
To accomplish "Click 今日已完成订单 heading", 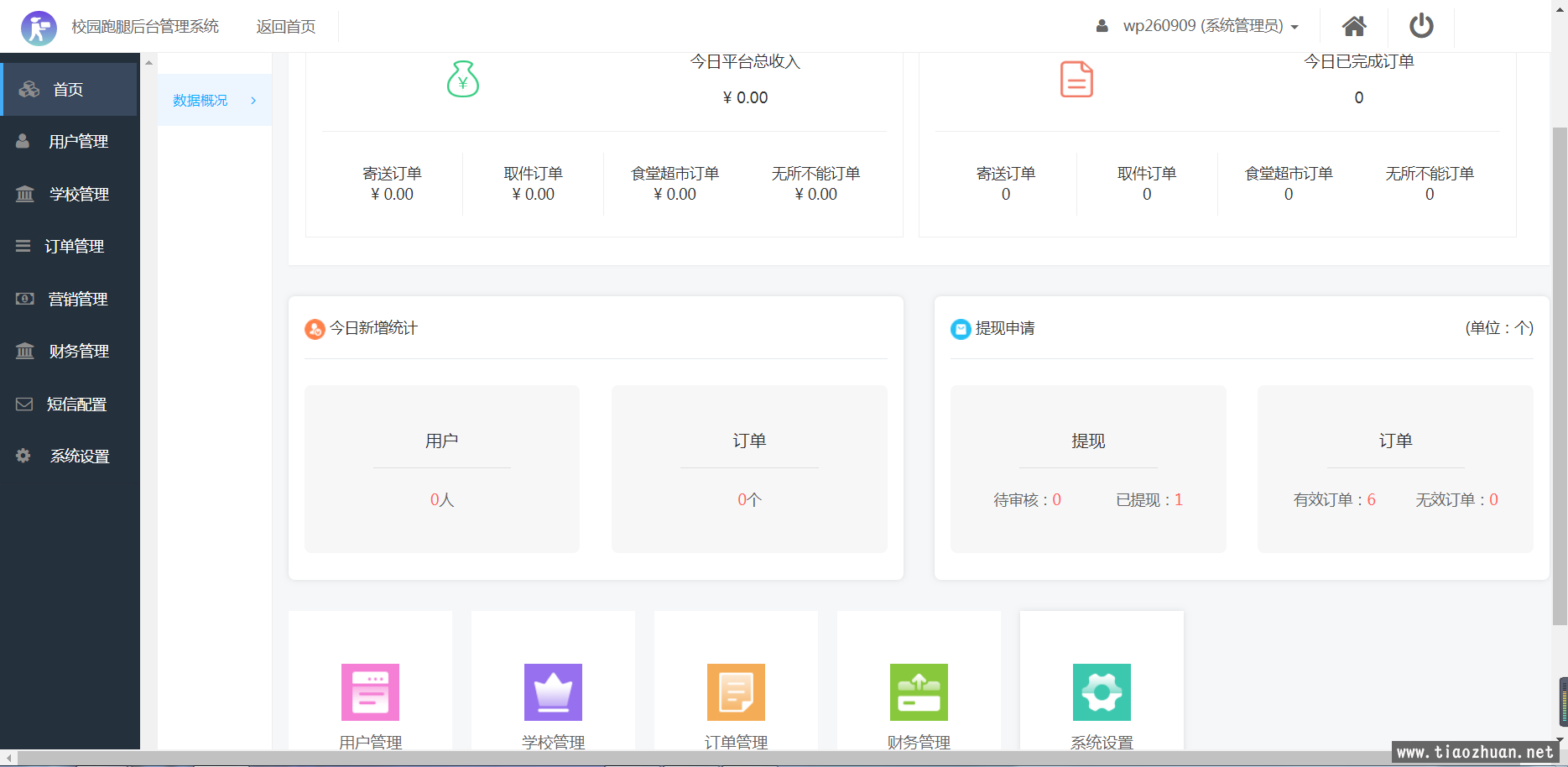I will 1359,61.
